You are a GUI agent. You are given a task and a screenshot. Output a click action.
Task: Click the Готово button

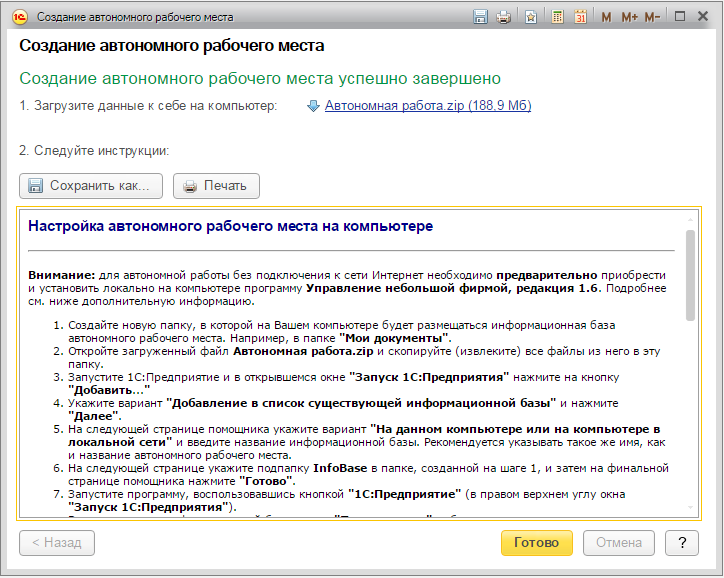tap(537, 543)
